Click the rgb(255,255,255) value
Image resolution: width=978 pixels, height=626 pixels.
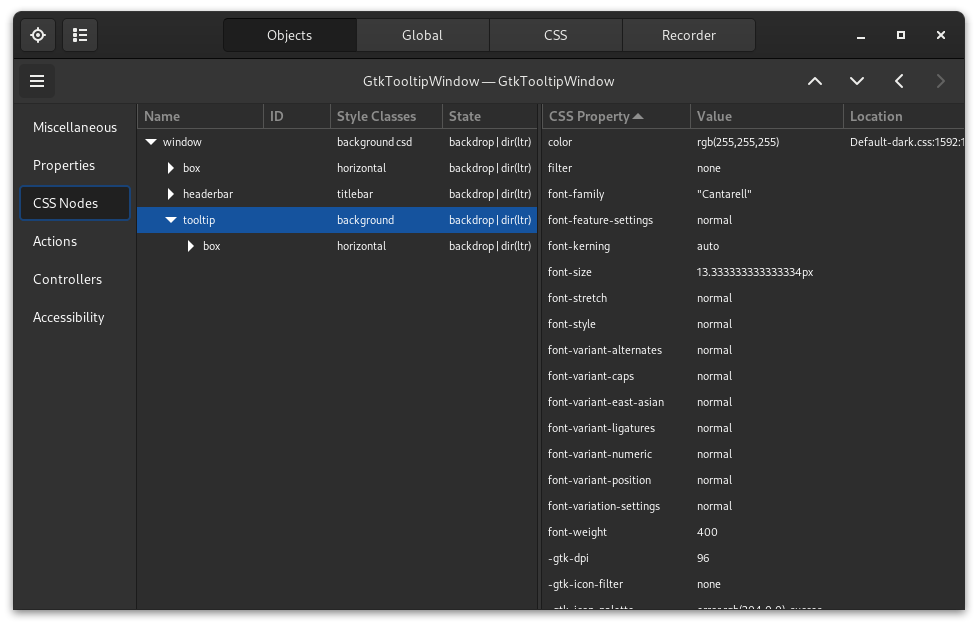(x=738, y=142)
